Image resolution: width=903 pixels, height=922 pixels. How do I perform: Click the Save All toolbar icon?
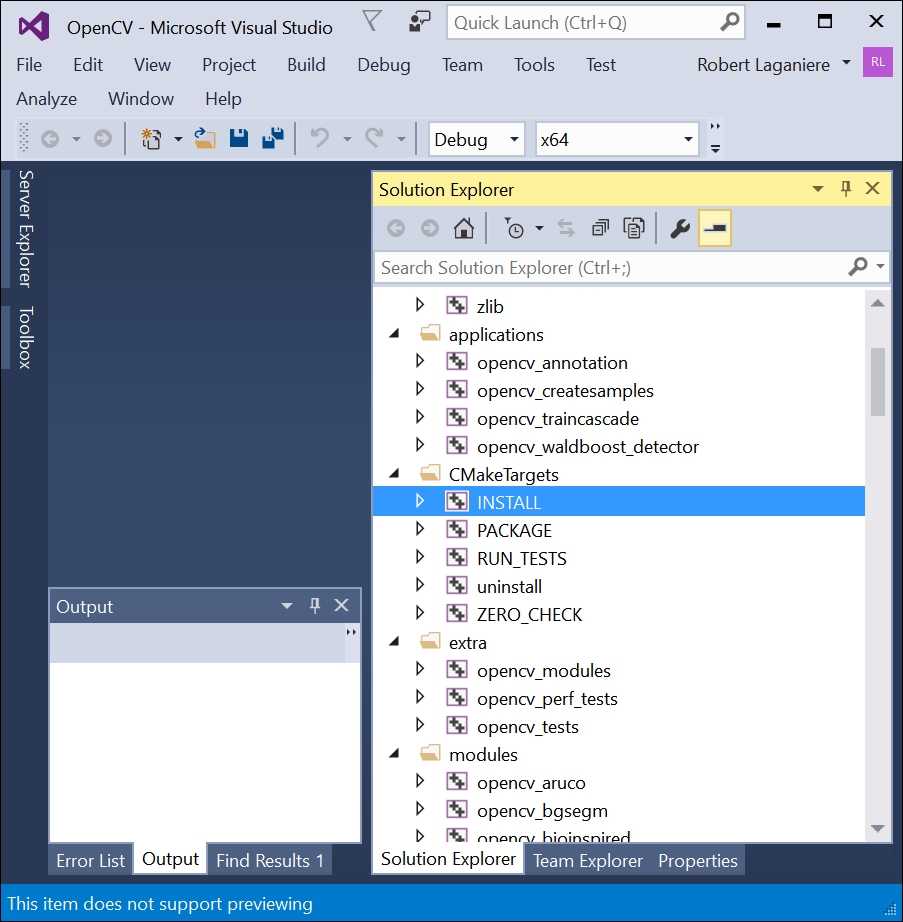click(273, 139)
